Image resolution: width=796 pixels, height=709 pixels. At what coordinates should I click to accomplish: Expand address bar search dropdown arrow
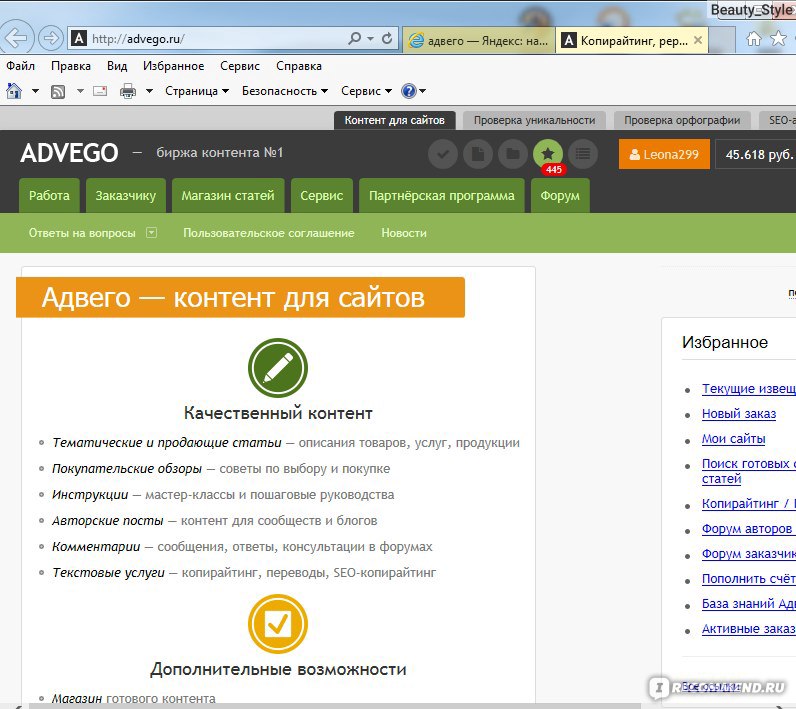click(370, 39)
